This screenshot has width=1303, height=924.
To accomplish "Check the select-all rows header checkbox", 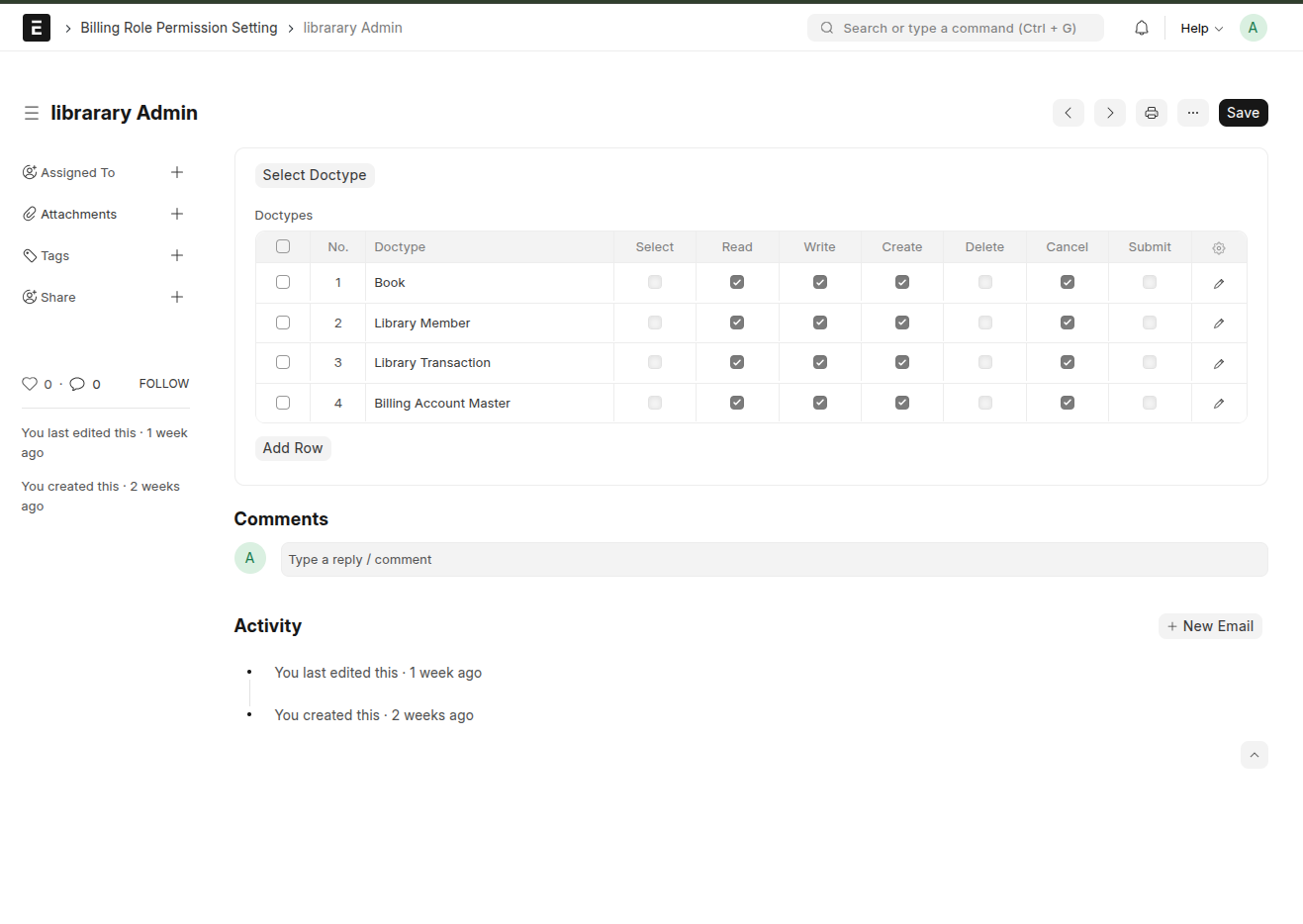I will [283, 246].
